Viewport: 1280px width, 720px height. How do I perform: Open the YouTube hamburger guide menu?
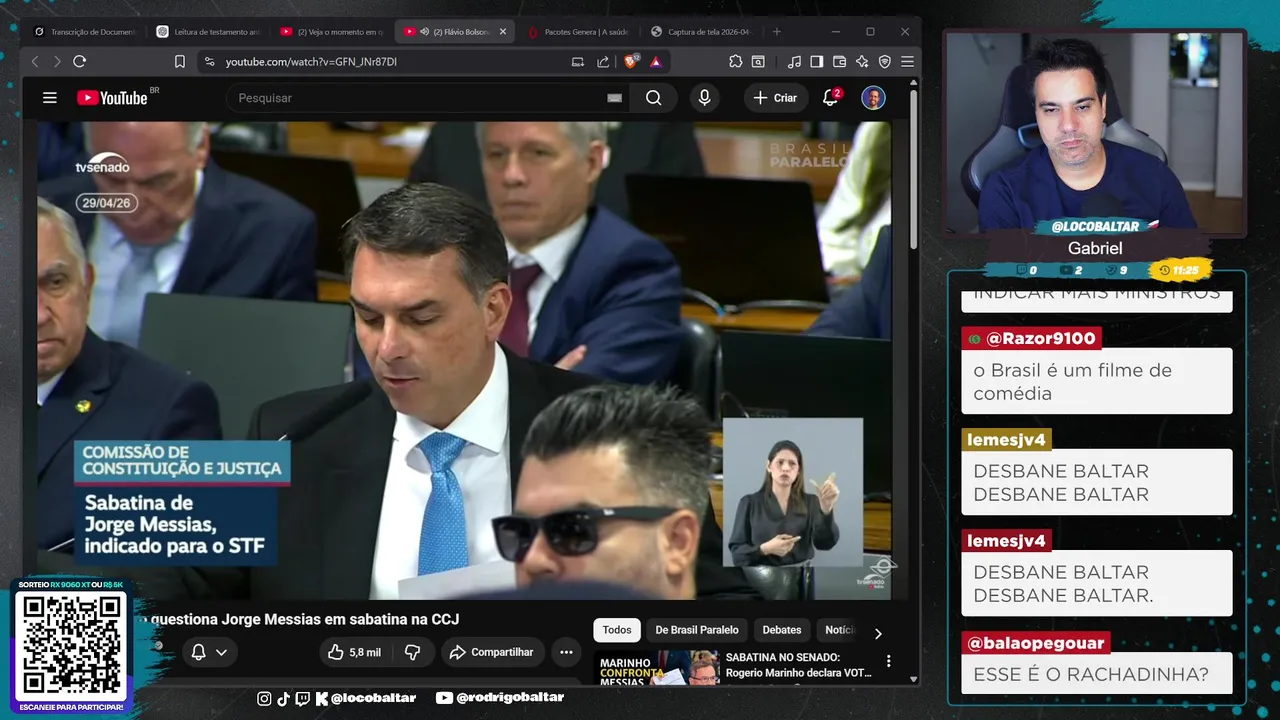click(x=50, y=98)
